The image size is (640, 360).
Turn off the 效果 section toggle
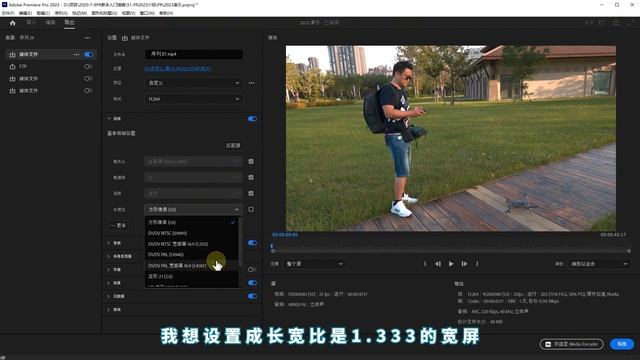252,283
